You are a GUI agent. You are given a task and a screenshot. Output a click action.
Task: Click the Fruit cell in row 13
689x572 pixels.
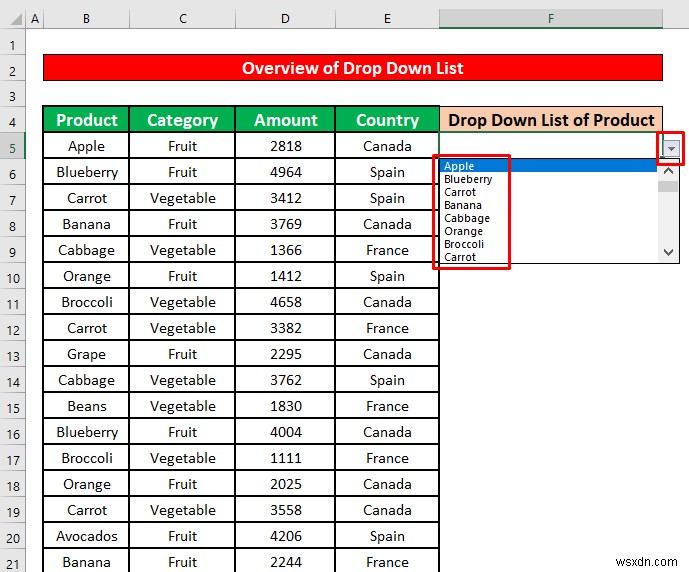(182, 354)
